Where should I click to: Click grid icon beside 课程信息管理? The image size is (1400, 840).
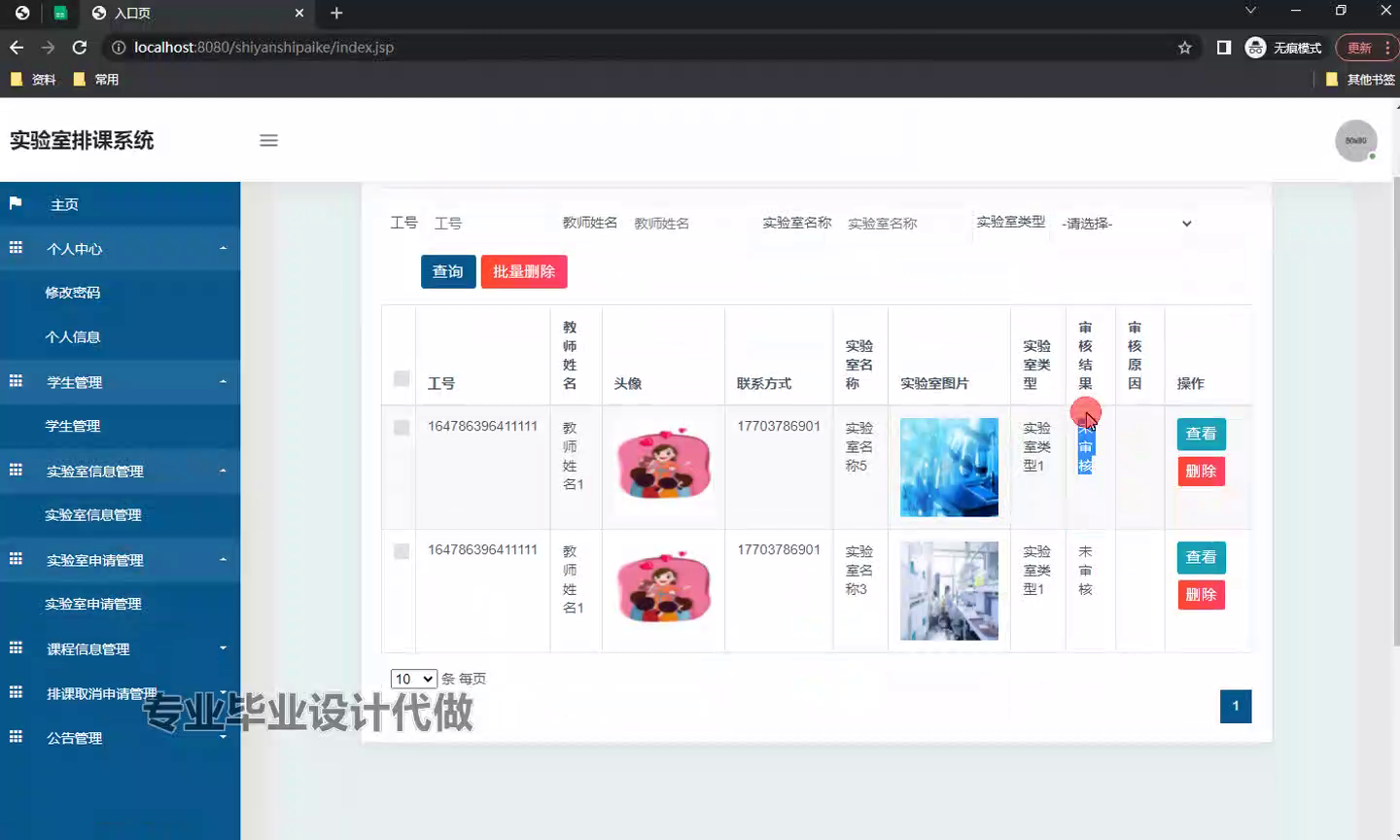16,647
